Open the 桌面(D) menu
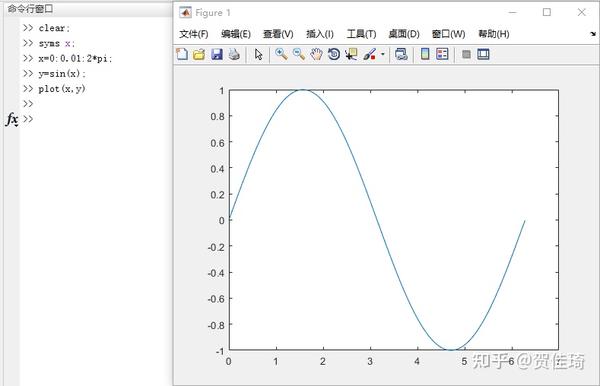The image size is (600, 386). (404, 34)
